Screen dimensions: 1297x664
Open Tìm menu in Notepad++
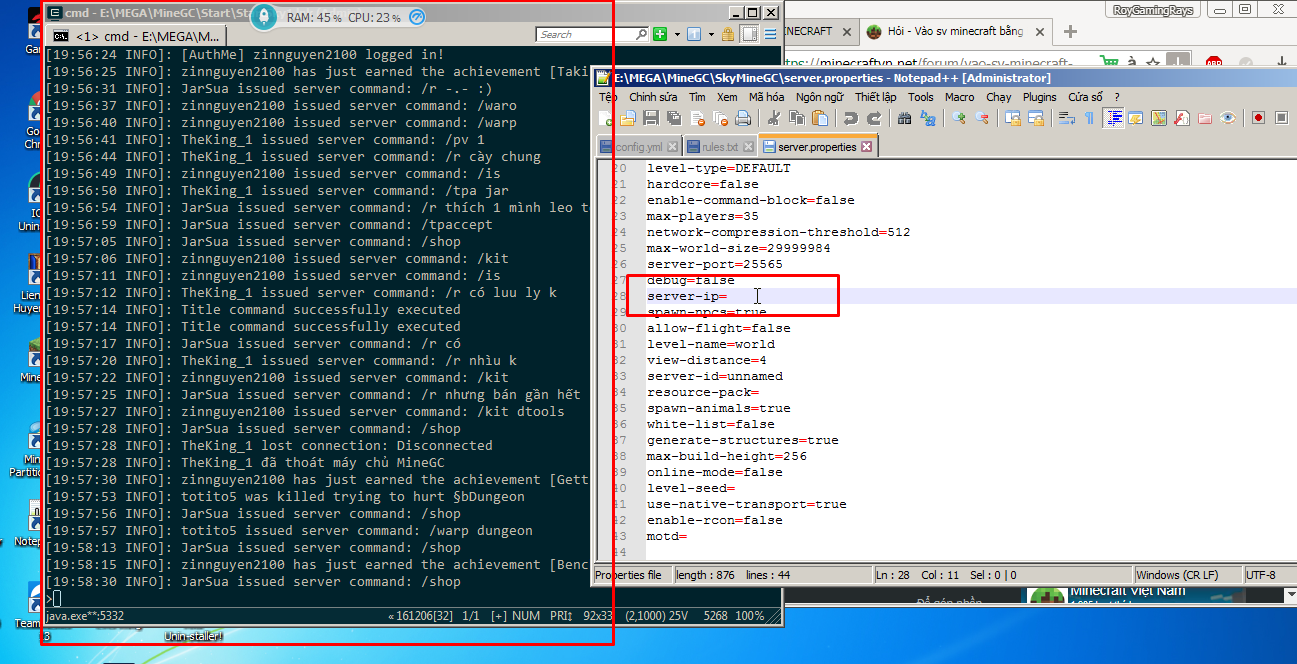click(x=697, y=97)
